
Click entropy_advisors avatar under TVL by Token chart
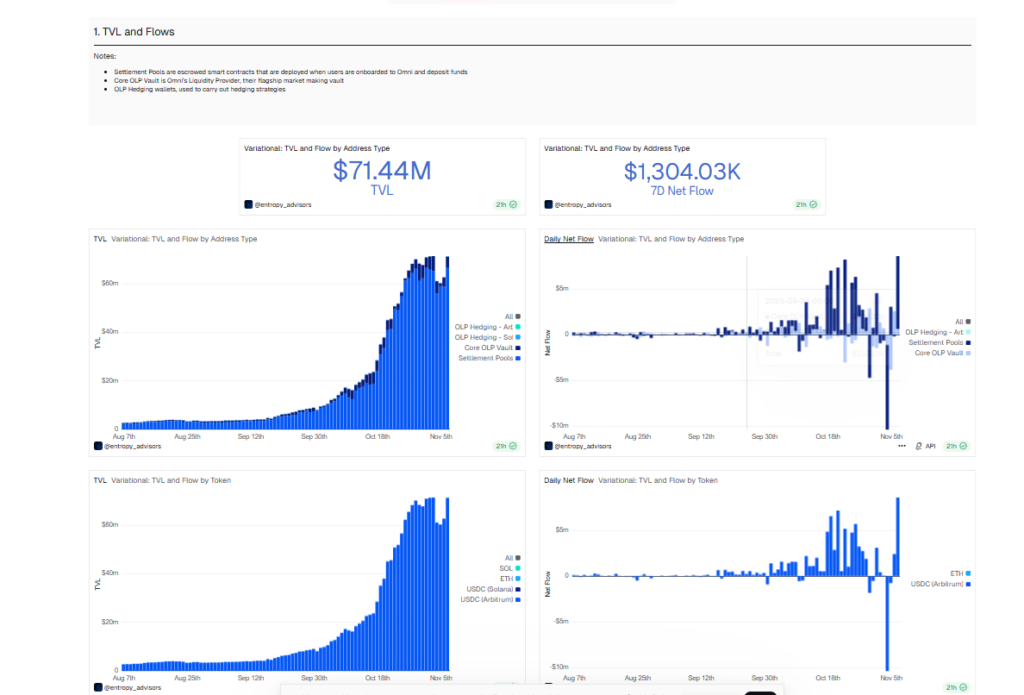tap(98, 688)
